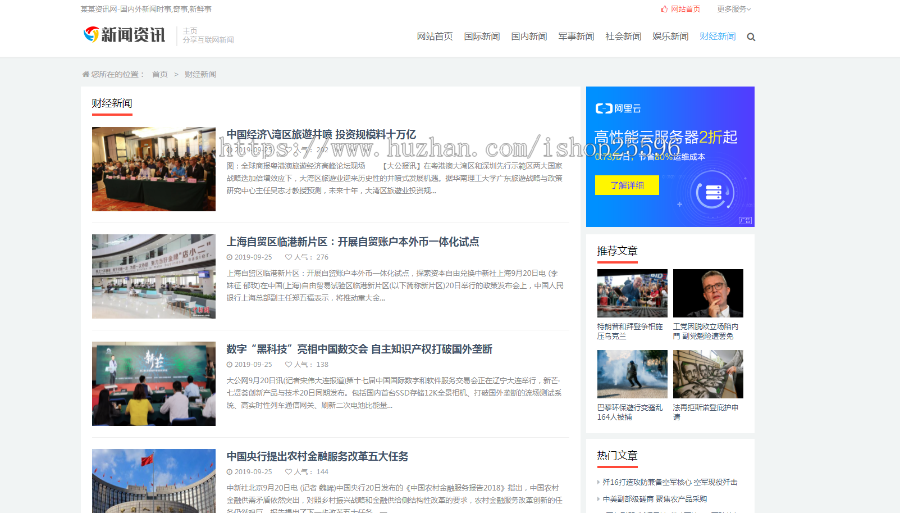Click the heart popularity icon showing 276
This screenshot has width=900, height=513.
(x=288, y=258)
